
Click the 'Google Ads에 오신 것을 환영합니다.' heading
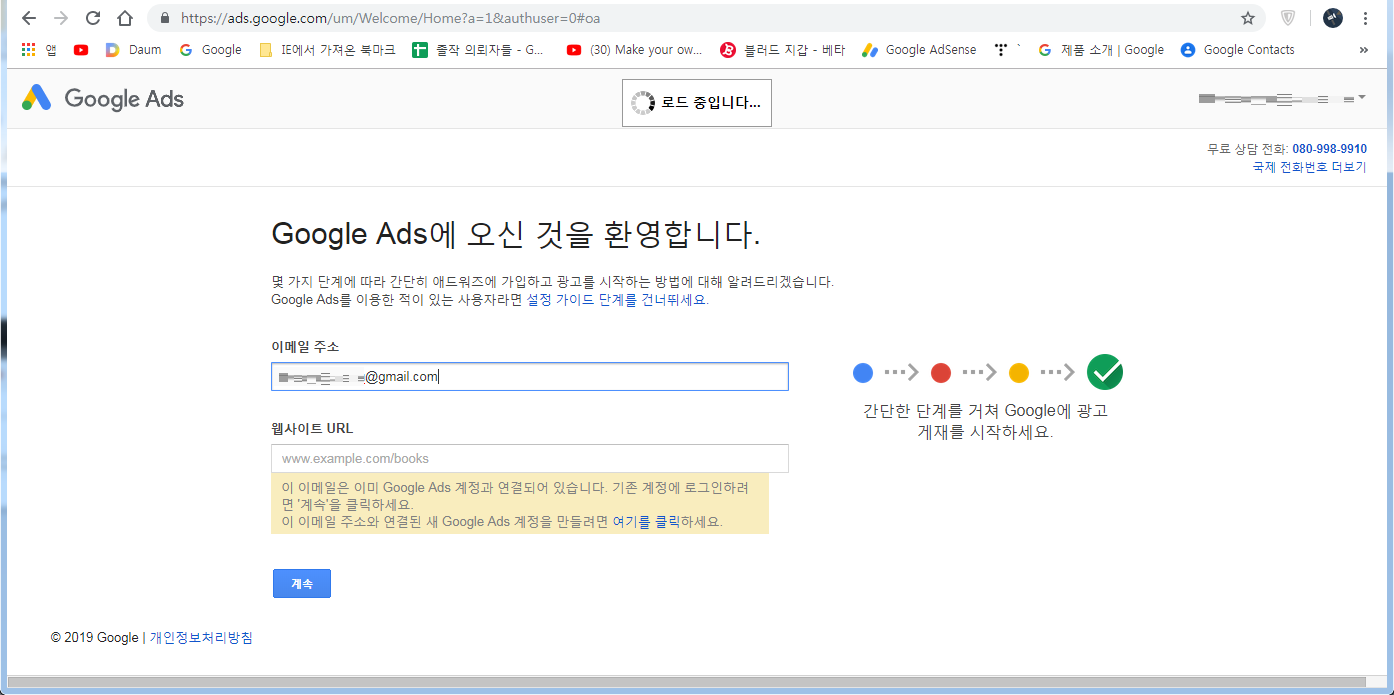coord(516,235)
